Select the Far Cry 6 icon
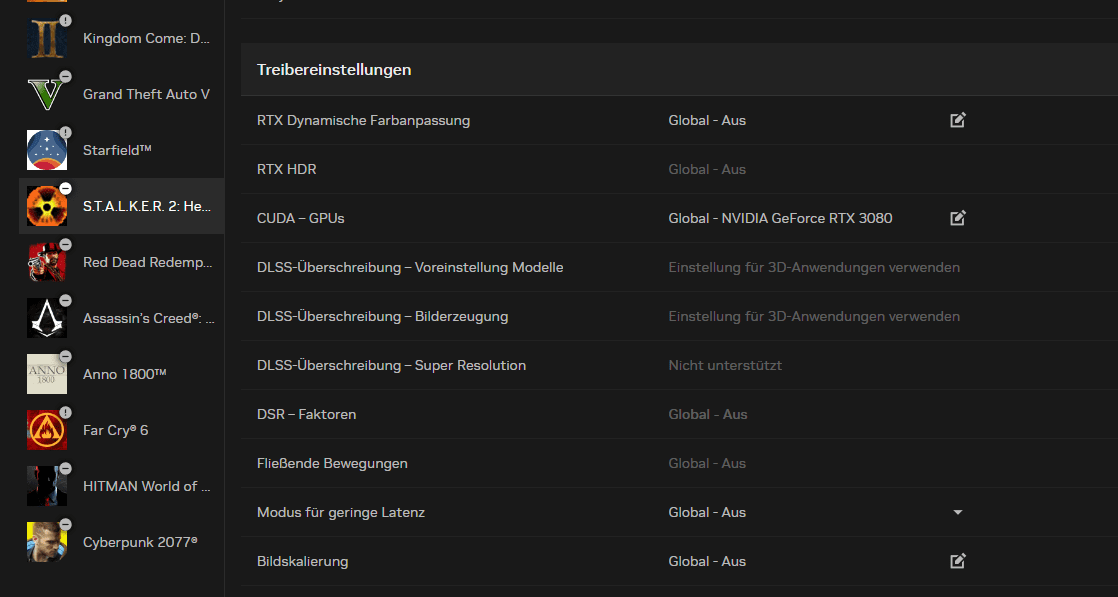 click(47, 430)
